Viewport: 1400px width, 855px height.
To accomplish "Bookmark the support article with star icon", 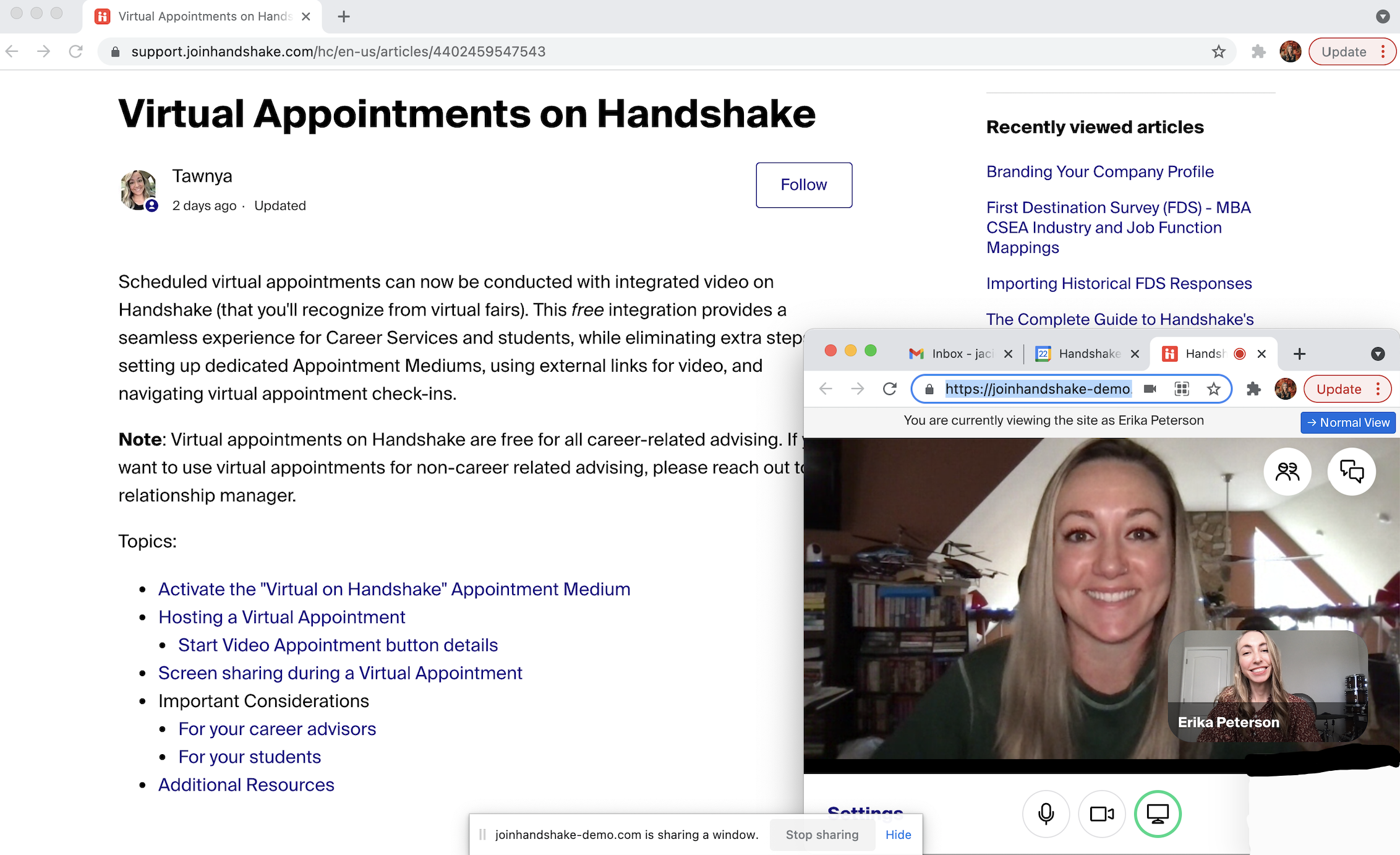I will point(1218,51).
